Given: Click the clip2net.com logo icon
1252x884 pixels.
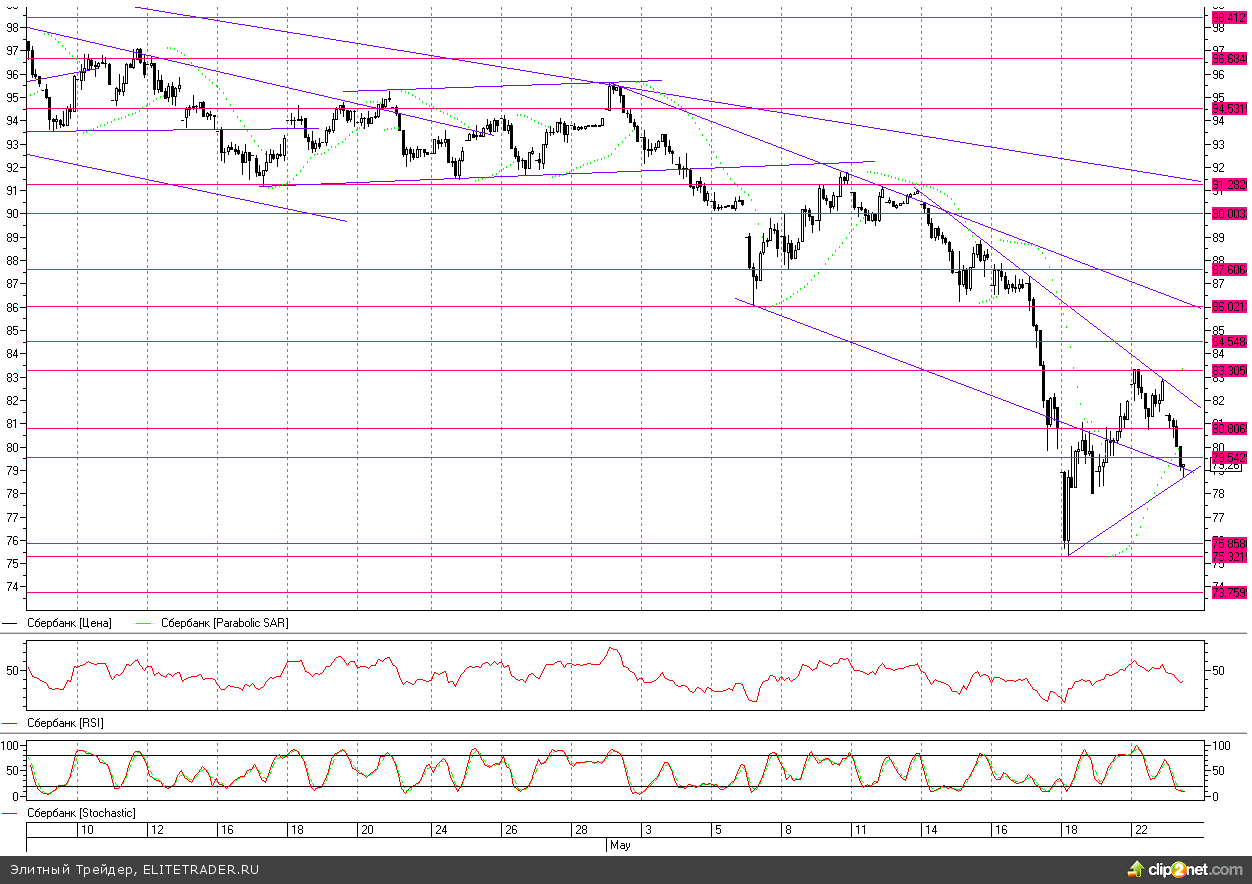Looking at the screenshot, I should tap(1136, 869).
